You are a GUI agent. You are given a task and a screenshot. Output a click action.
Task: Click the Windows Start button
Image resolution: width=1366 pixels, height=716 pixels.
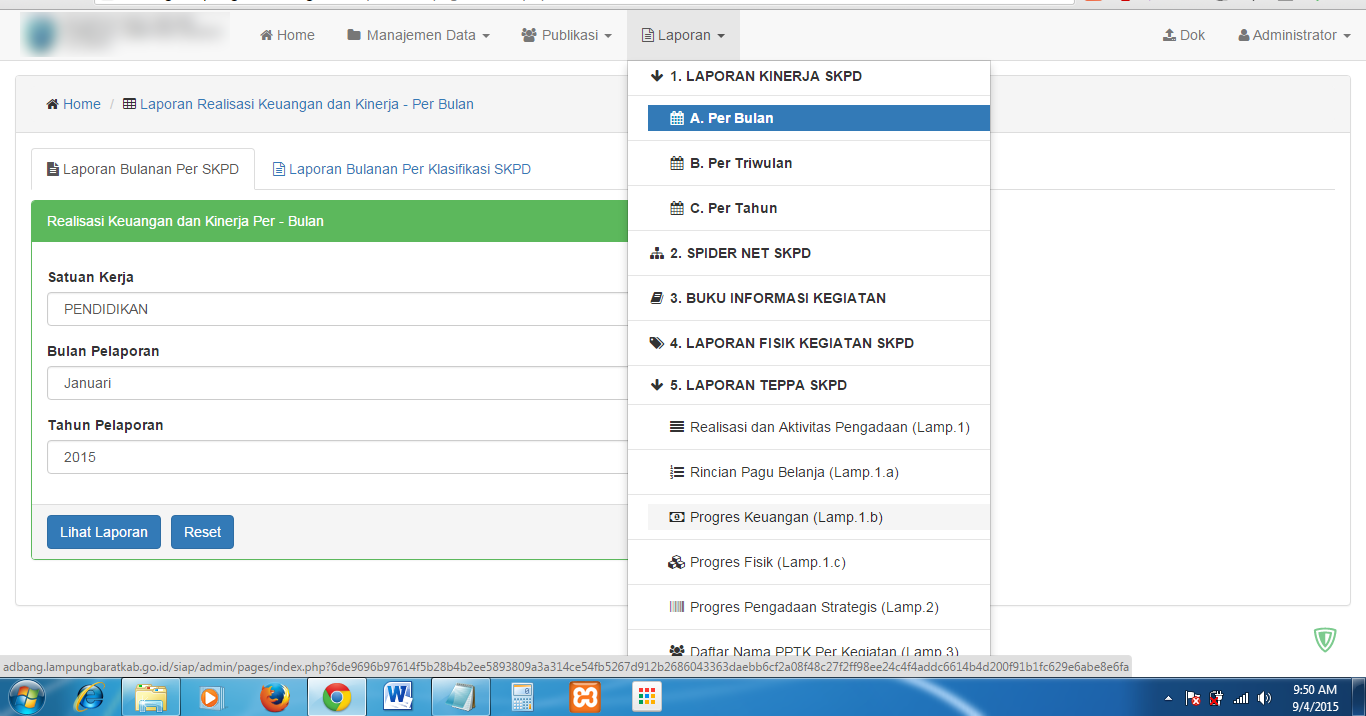click(x=26, y=697)
